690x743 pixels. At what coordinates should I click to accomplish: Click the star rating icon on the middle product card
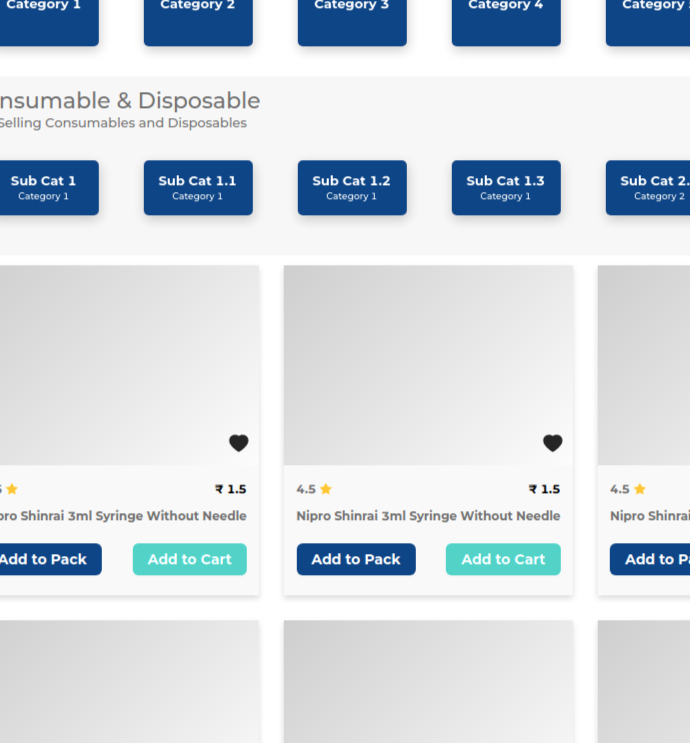[326, 489]
